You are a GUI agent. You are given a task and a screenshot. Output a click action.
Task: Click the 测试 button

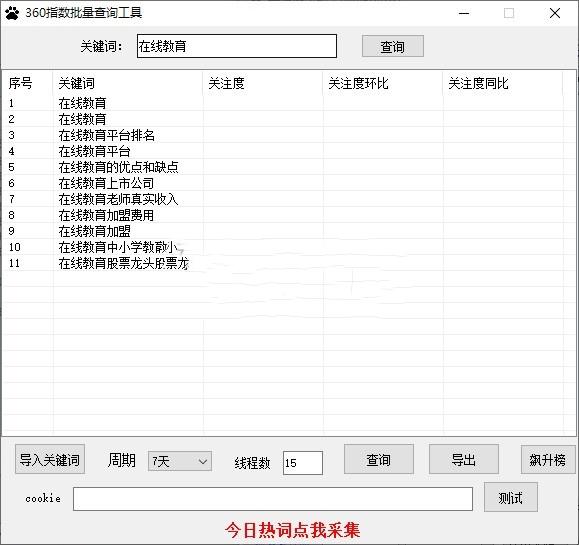click(511, 497)
